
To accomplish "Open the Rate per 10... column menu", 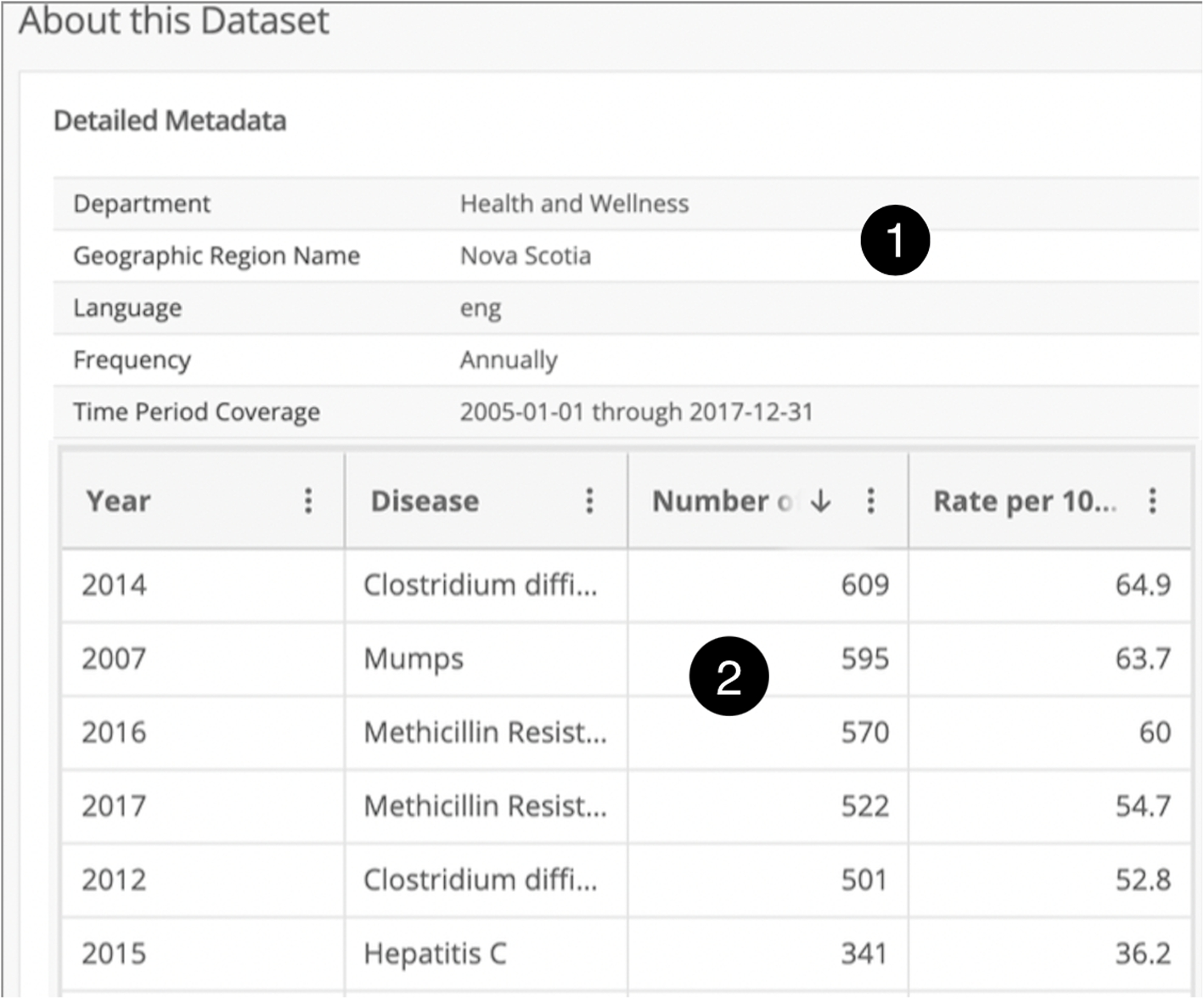I will (x=1152, y=501).
